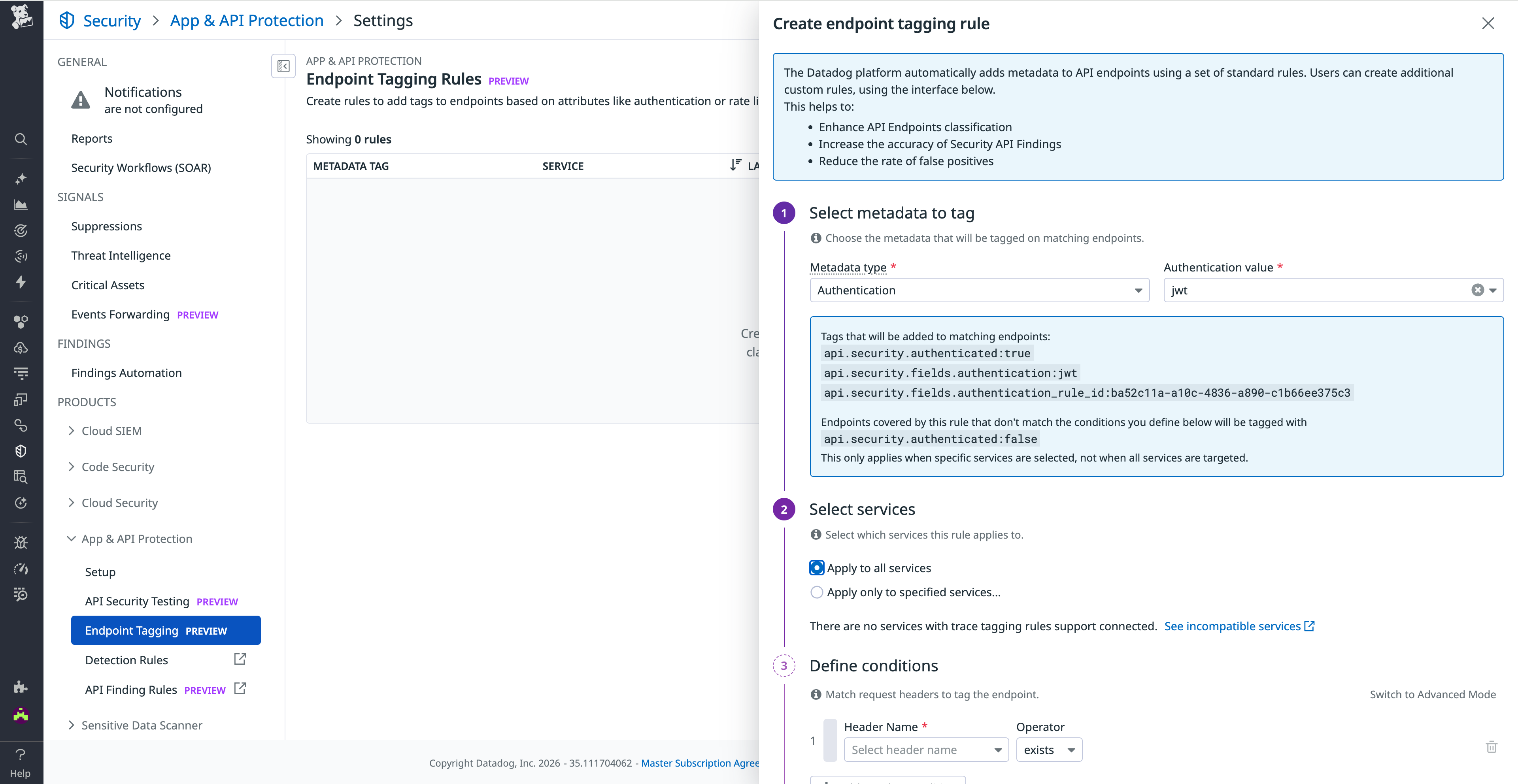Click Switch to Advanced Mode
The height and width of the screenshot is (784, 1518).
tap(1433, 694)
